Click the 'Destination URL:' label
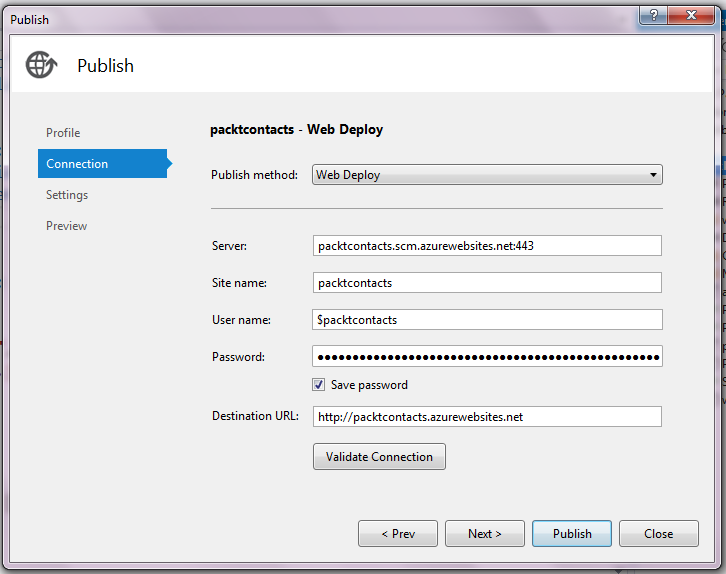 pyautogui.click(x=255, y=416)
